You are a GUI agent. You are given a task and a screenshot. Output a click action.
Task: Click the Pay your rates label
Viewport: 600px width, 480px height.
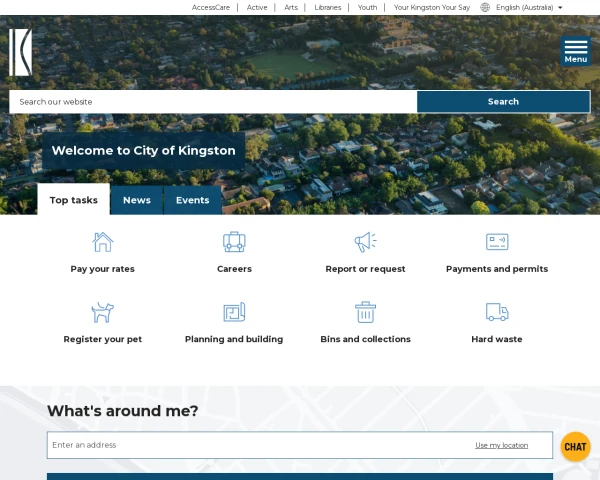103,269
